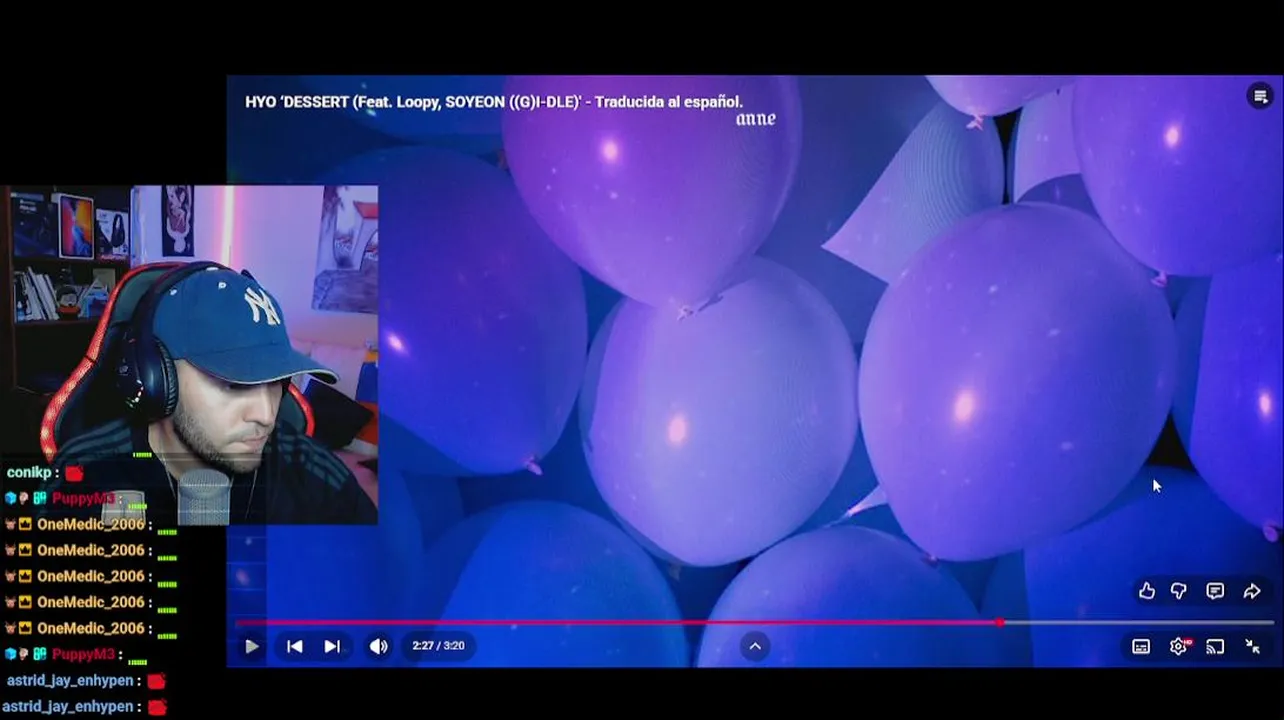Like the video with thumbs up
Viewport: 1284px width, 720px height.
pyautogui.click(x=1147, y=591)
